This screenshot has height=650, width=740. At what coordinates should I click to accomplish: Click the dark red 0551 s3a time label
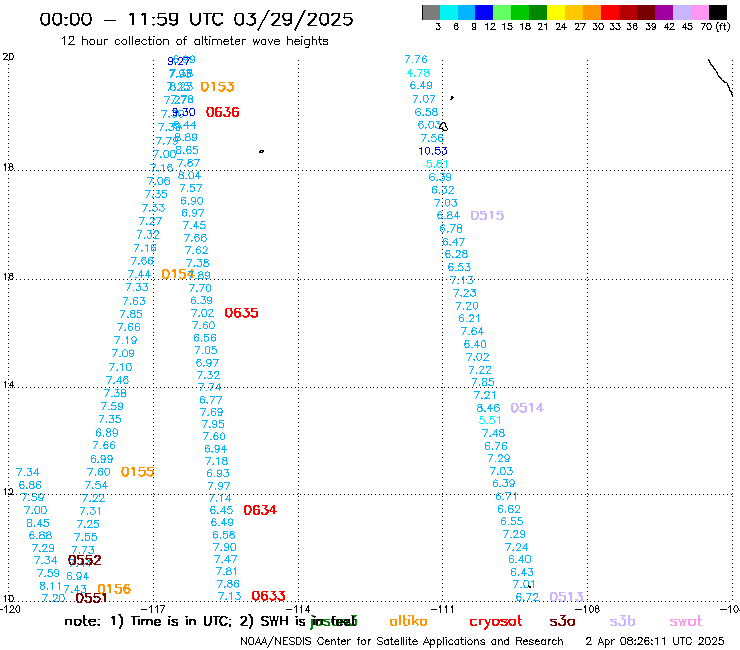pos(92,598)
